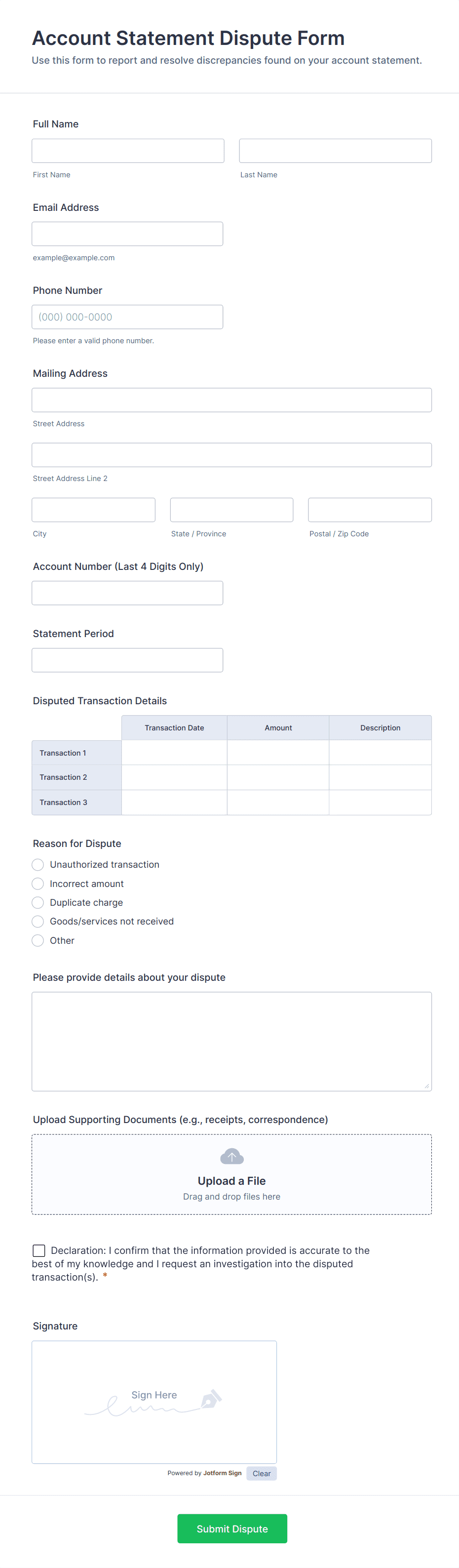
Task: Click Transaction 1 Amount cell
Action: (x=278, y=753)
